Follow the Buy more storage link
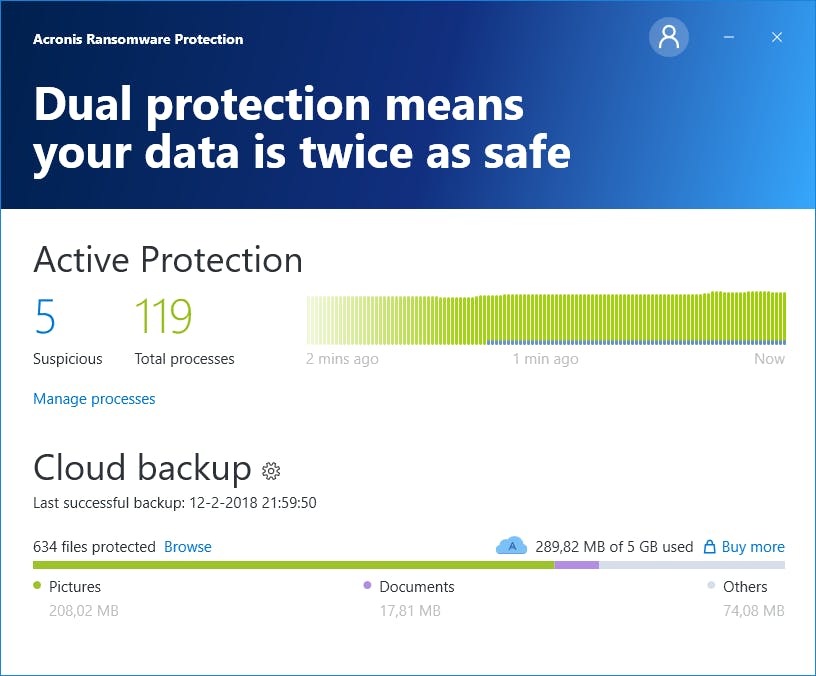 [x=753, y=547]
